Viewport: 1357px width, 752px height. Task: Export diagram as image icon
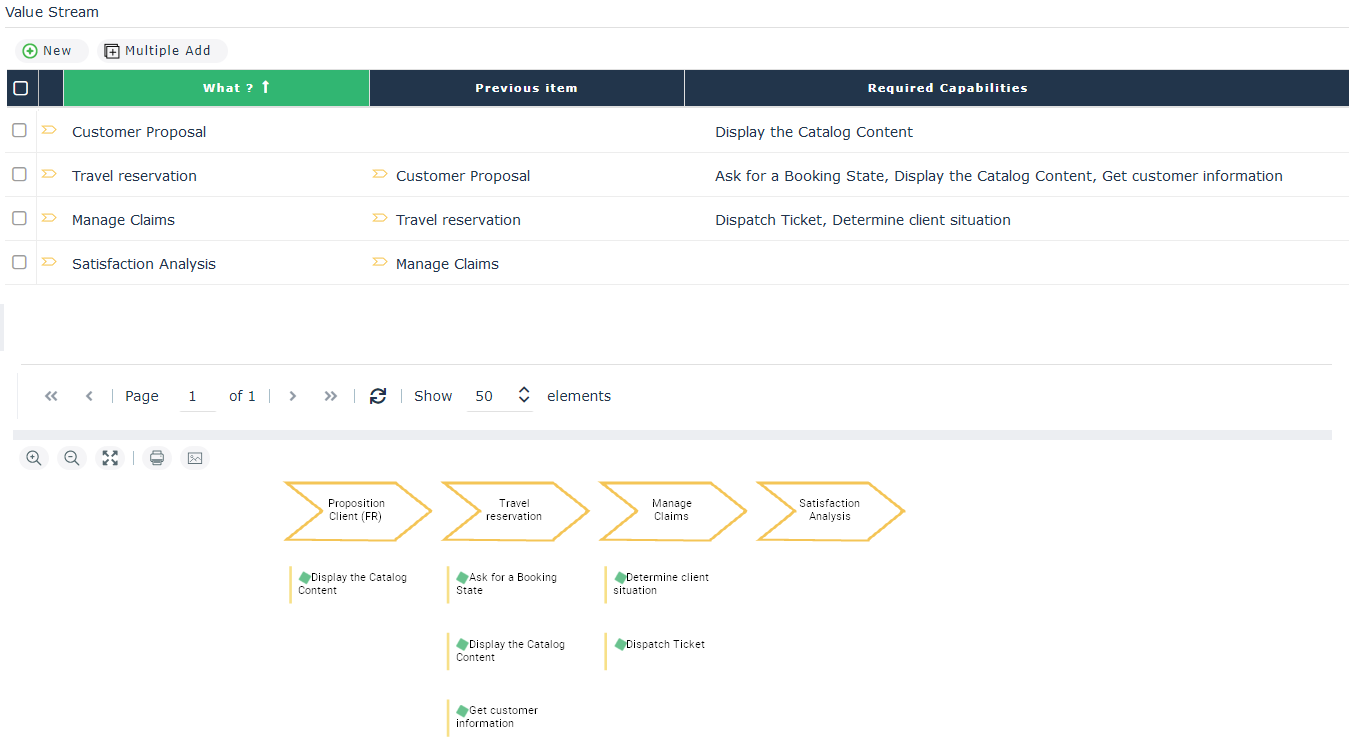point(195,458)
